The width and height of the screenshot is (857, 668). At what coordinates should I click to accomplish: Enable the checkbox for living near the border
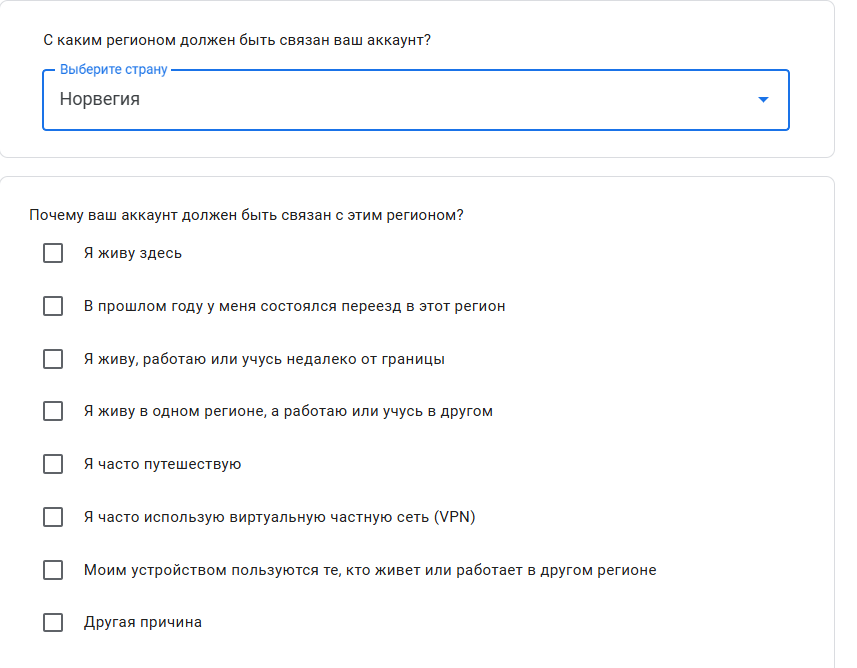[53, 359]
